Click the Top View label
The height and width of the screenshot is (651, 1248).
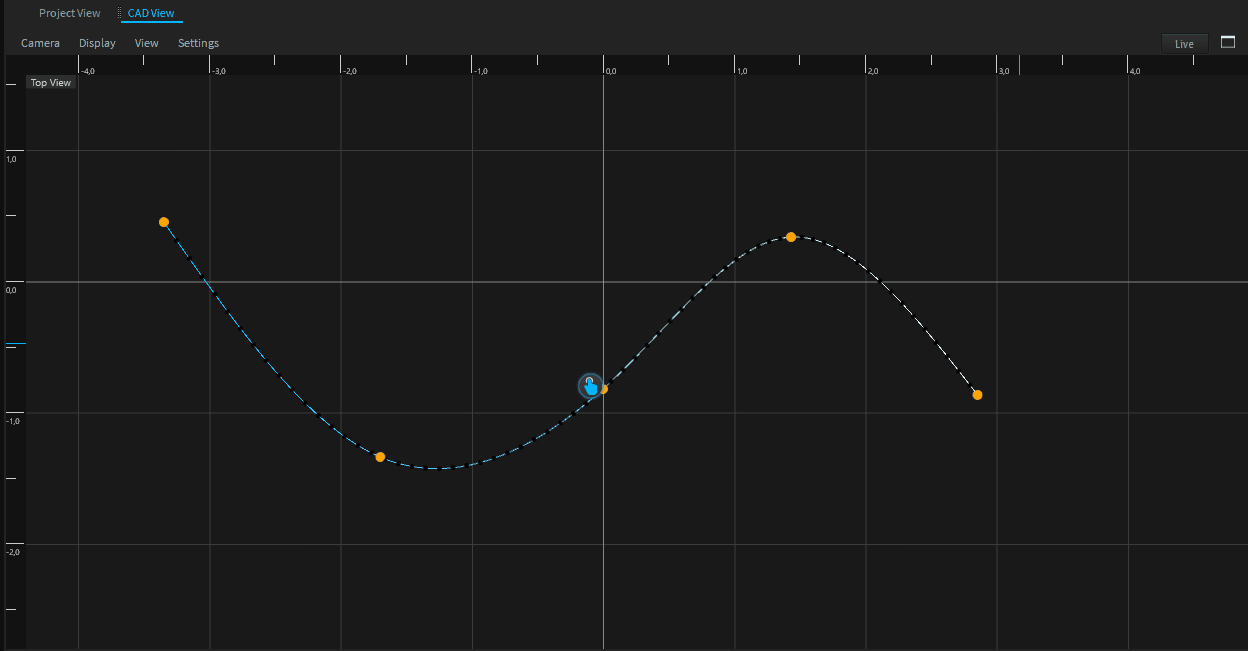coord(50,83)
